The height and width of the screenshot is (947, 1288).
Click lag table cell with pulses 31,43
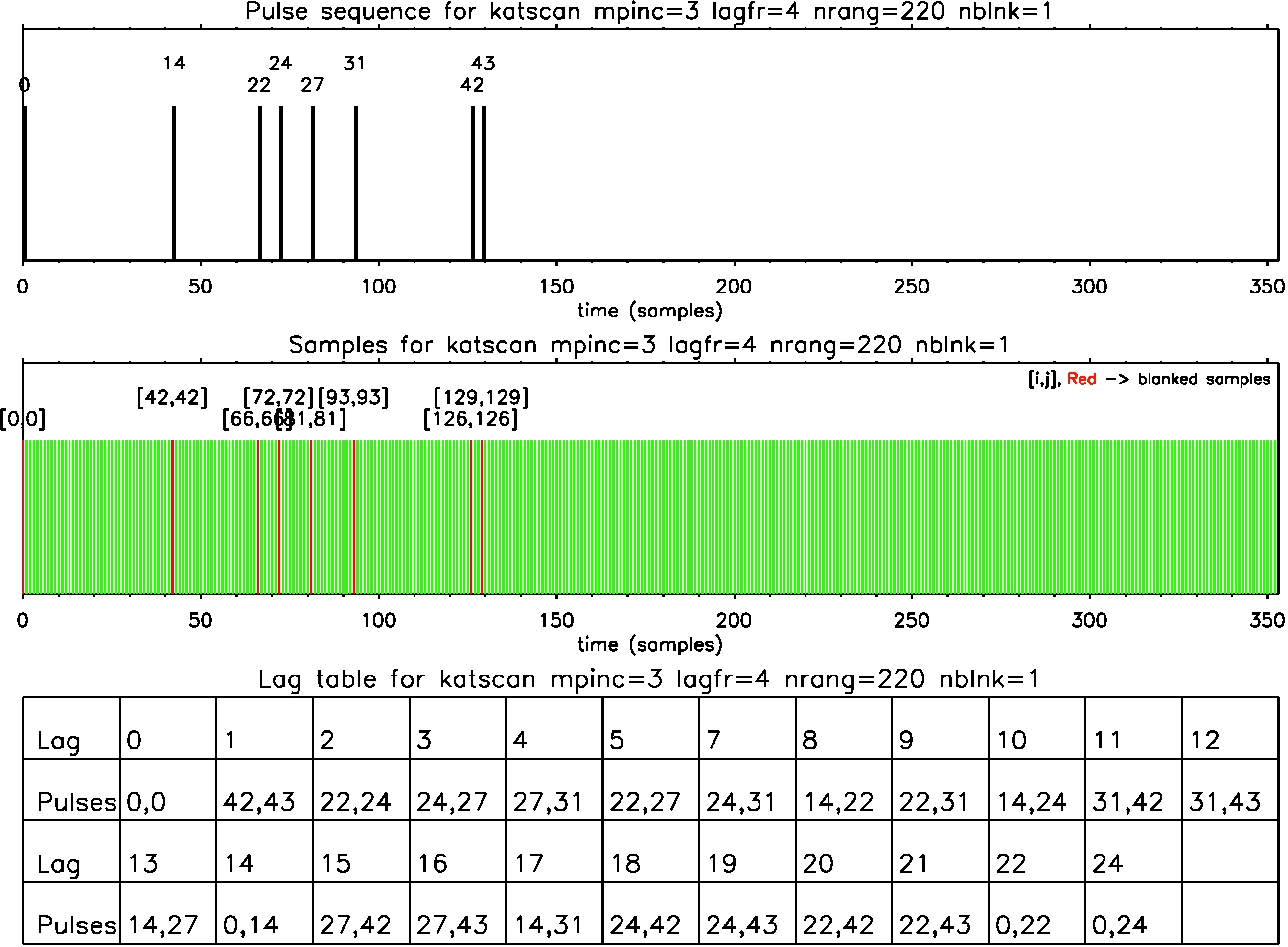coord(1224,801)
